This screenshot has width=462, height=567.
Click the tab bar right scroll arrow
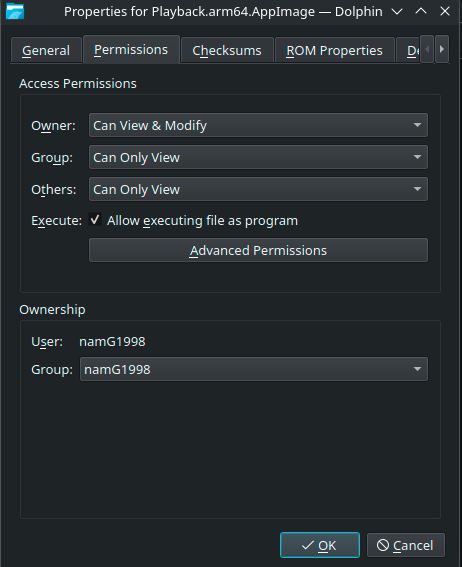coord(442,49)
